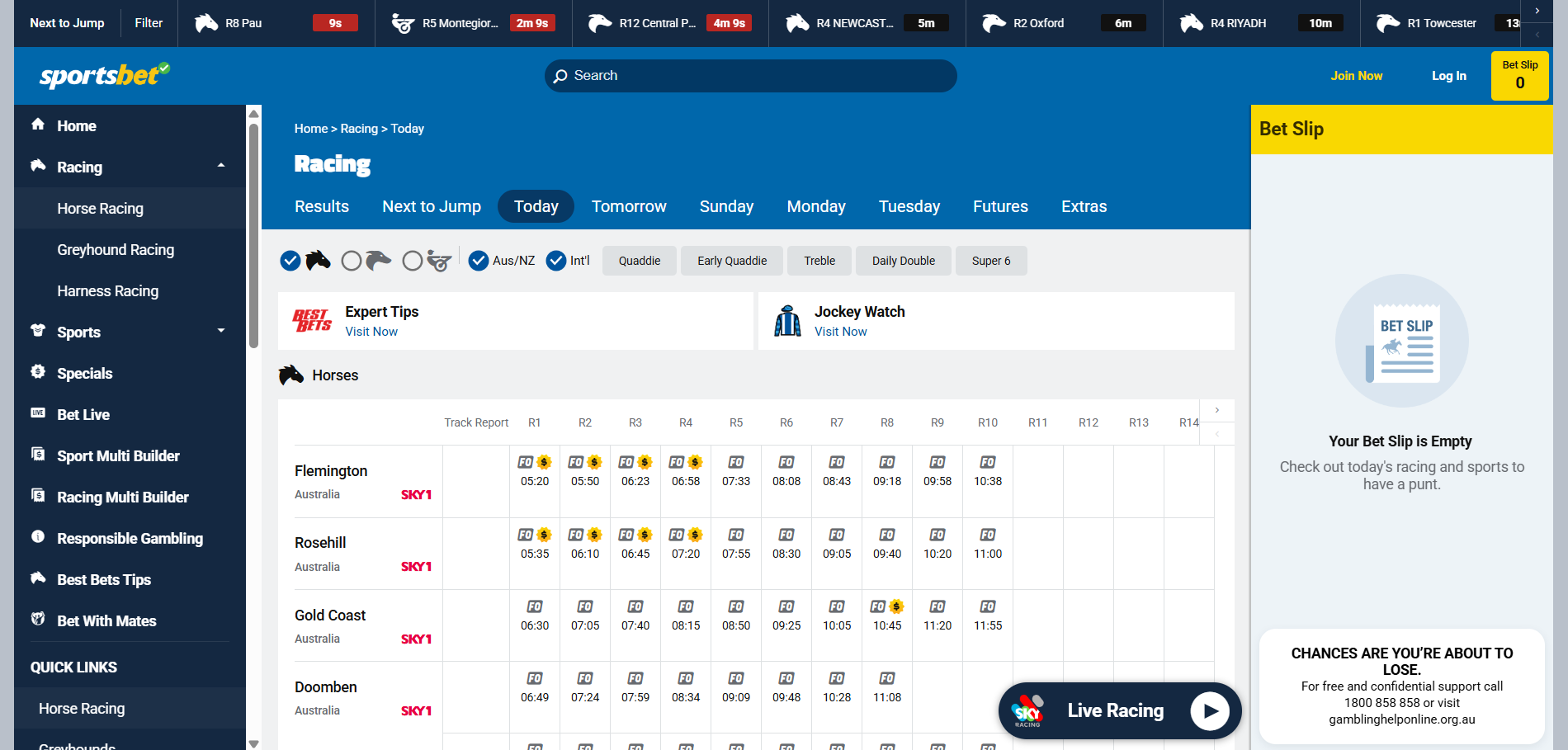The image size is (1568, 750).
Task: Click Visit Now under Jockey Watch
Action: pyautogui.click(x=841, y=332)
